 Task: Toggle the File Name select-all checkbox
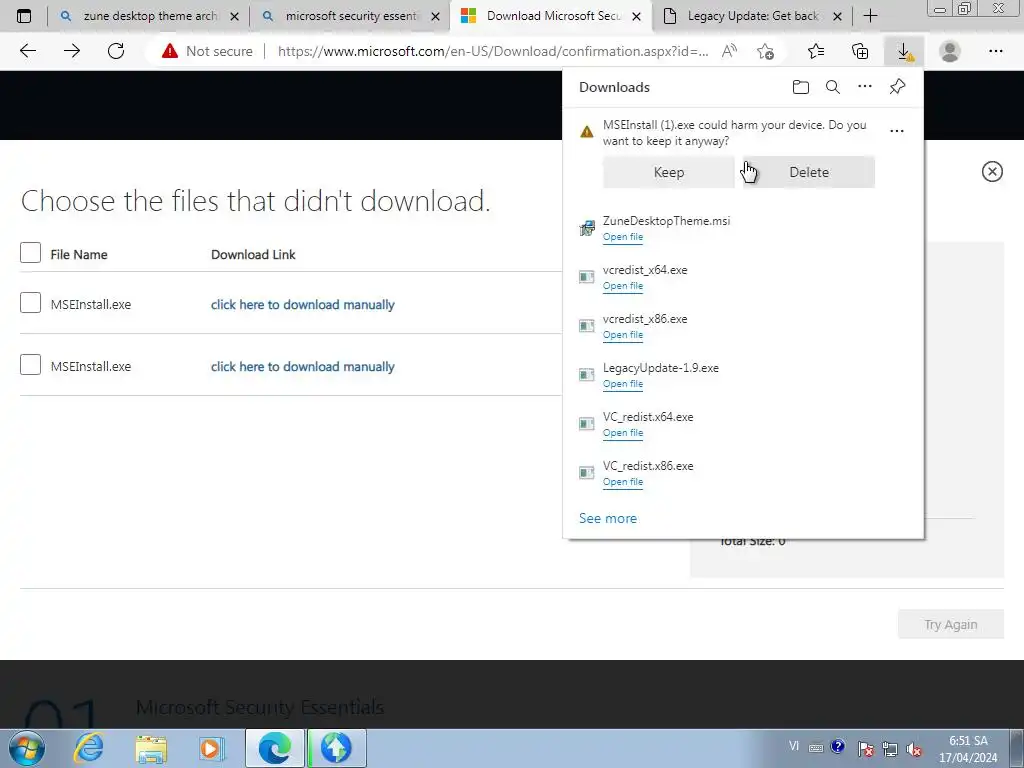pyautogui.click(x=30, y=253)
